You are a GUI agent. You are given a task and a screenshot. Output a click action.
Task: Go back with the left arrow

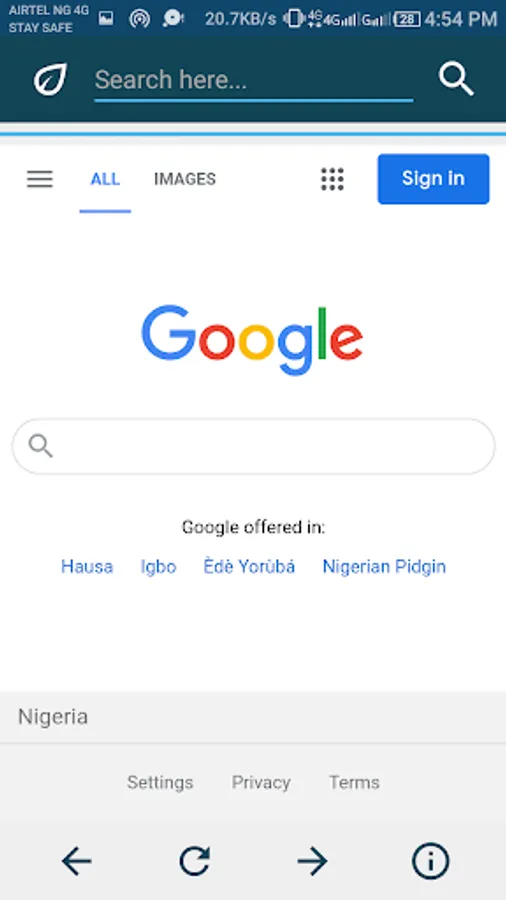point(76,861)
